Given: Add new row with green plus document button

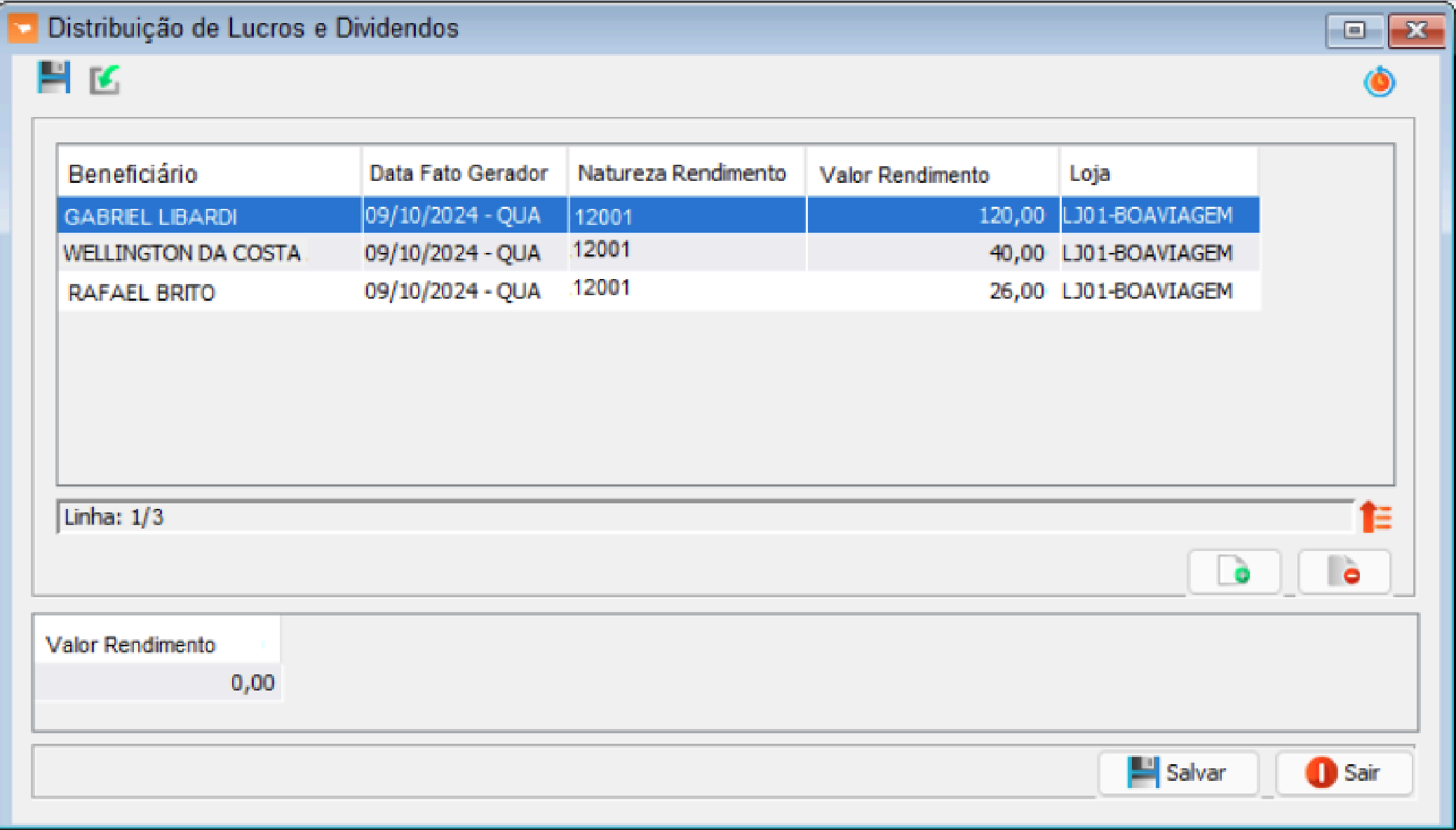Looking at the screenshot, I should tap(1234, 572).
